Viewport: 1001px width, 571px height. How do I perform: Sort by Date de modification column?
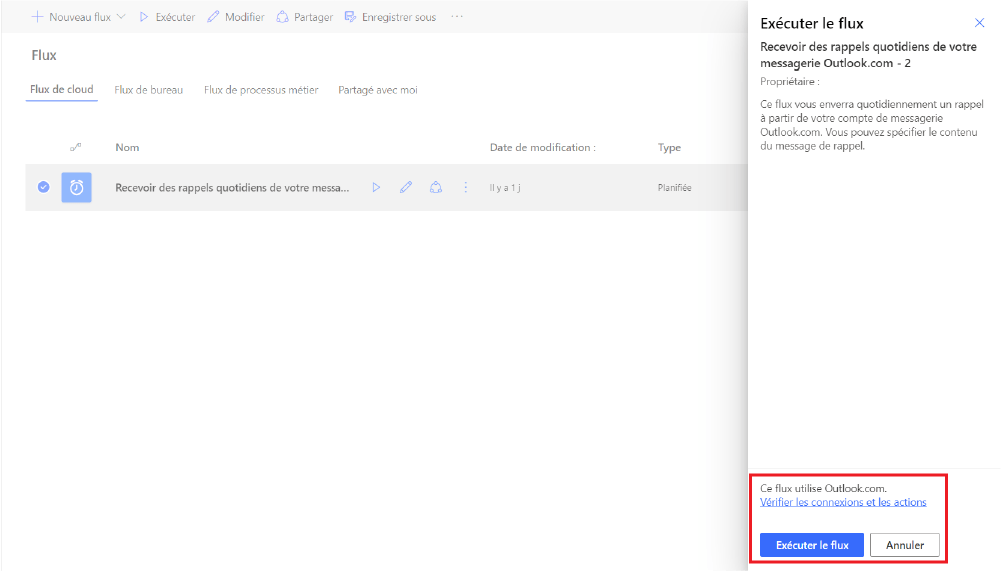(x=542, y=148)
